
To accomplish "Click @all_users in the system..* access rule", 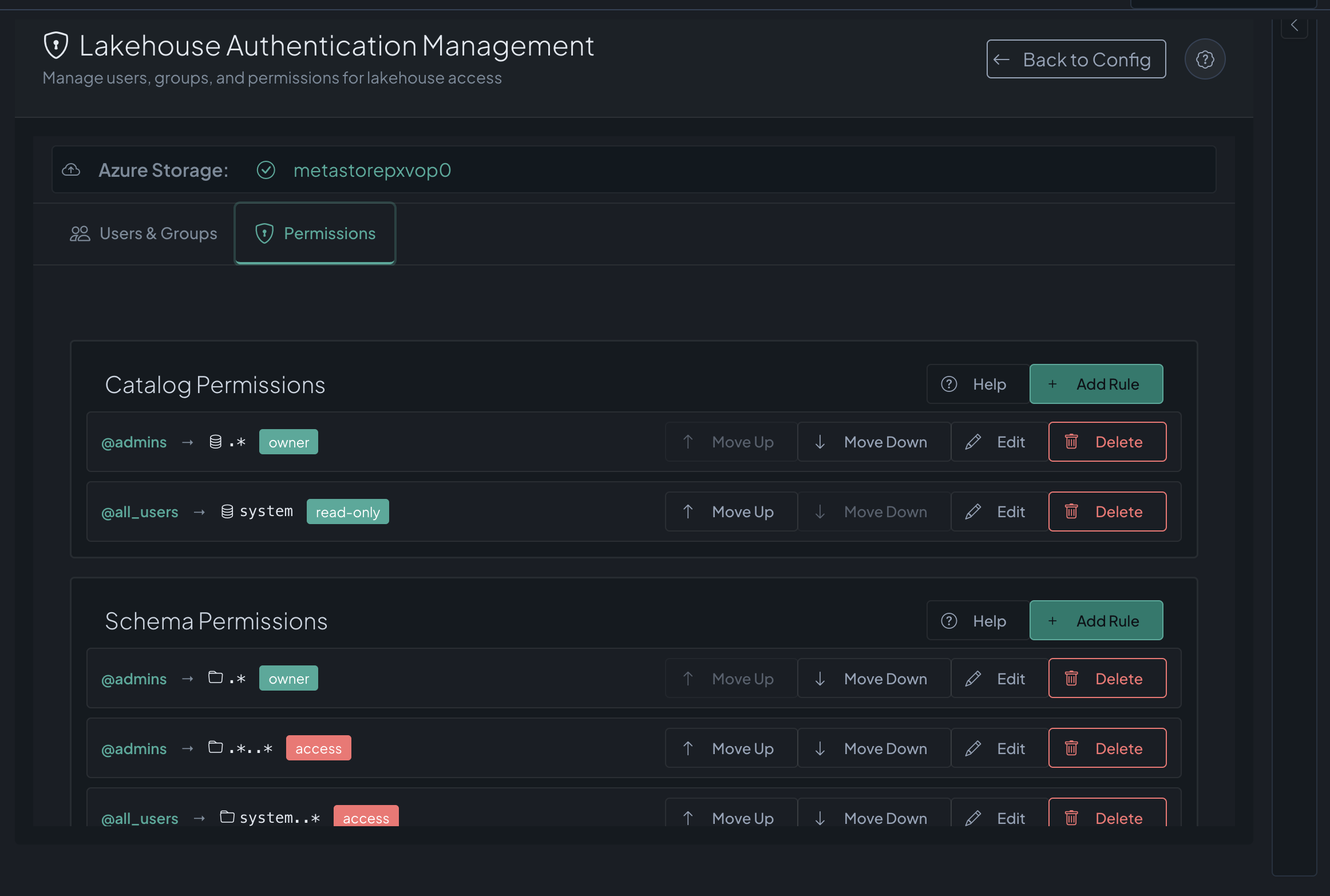I will tap(140, 818).
